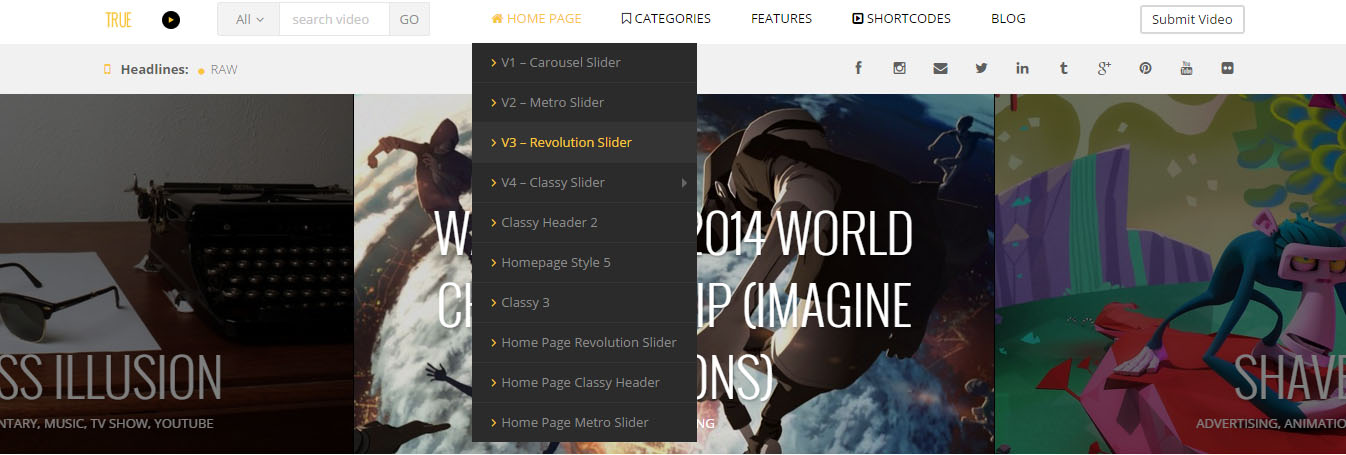
Task: Select V3 – Revolution Slider menu entry
Action: tap(566, 142)
